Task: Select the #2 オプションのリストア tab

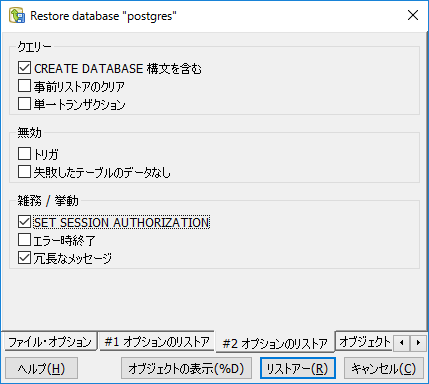Action: tap(275, 342)
